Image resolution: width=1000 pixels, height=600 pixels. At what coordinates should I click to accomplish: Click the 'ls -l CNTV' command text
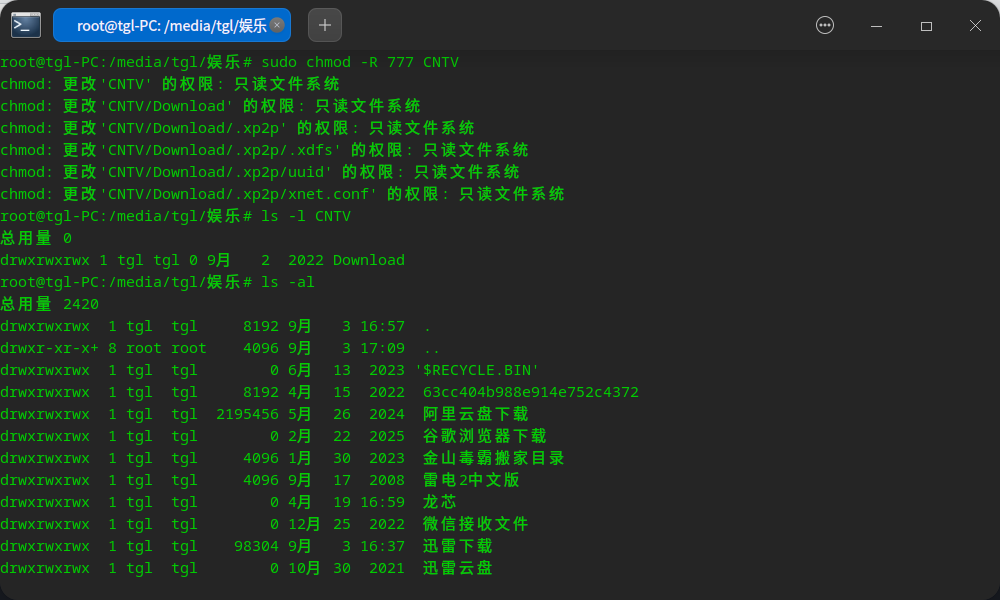[306, 216]
